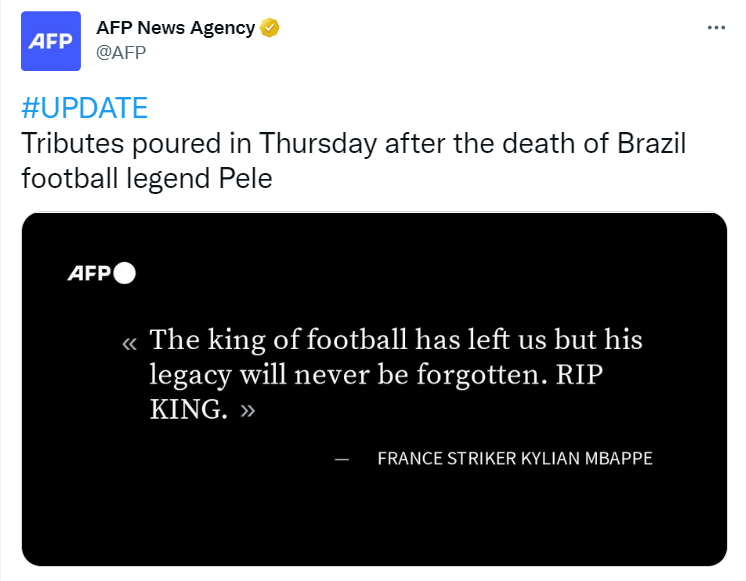This screenshot has width=746, height=581.
Task: Click the quote text 'The king of football'
Action: [278, 340]
